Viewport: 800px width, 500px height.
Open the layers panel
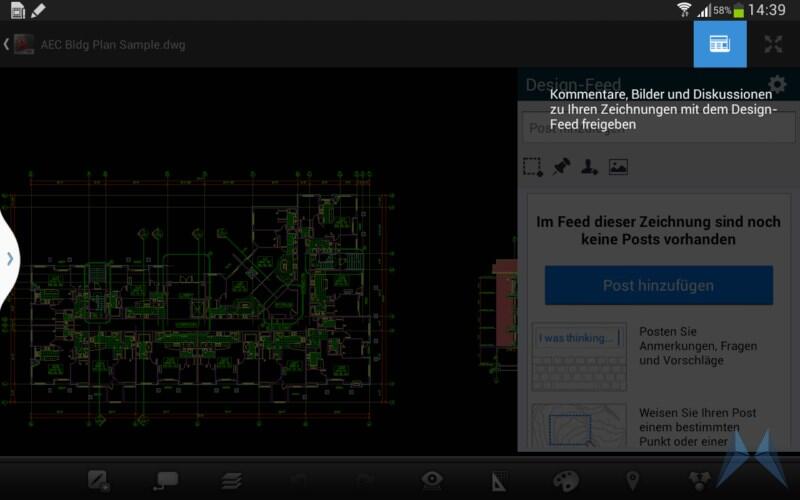[x=232, y=480]
